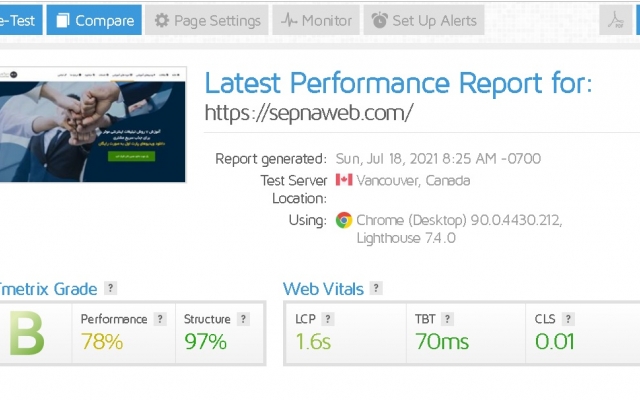This screenshot has width=640, height=400.
Task: Click the CLS help question mark
Action: point(568,319)
